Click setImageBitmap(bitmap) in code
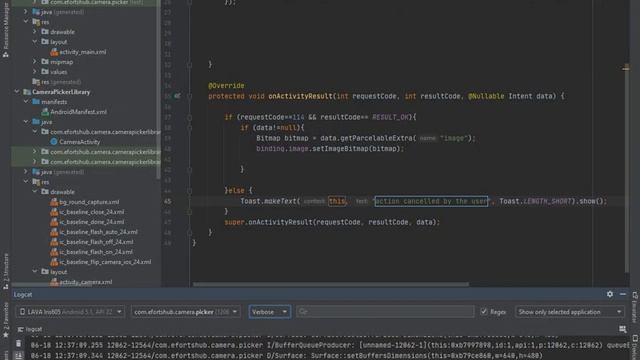The image size is (640, 360). coord(358,149)
